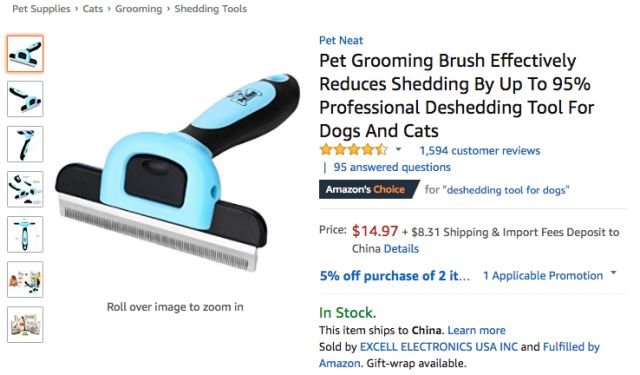View the second product thumbnail
Viewport: 640px width, 375px height.
(x=25, y=99)
